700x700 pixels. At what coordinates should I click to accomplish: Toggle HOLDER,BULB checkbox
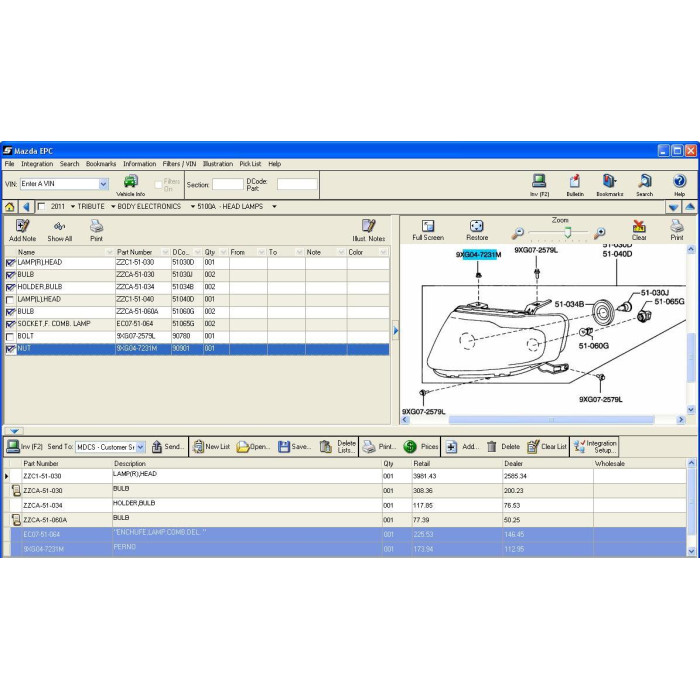(10, 288)
